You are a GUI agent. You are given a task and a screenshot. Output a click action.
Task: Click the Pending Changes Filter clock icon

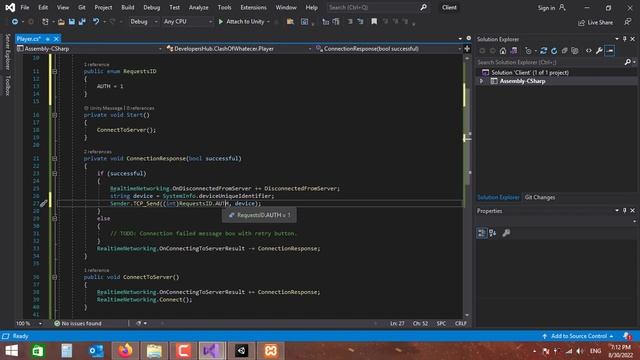click(529, 51)
